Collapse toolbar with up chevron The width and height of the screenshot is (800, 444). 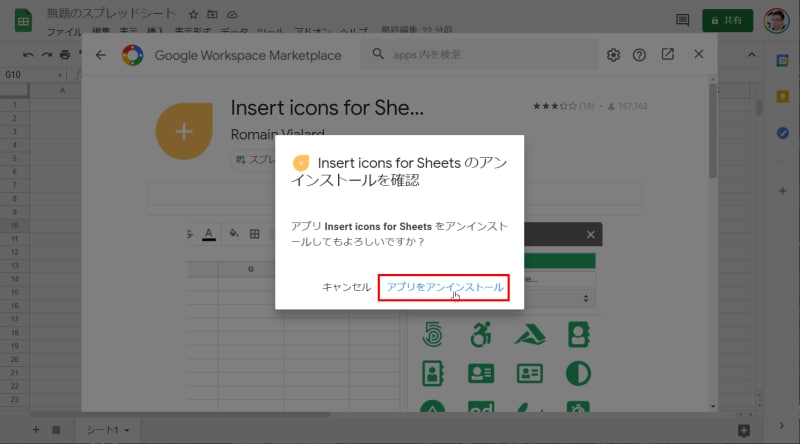click(x=752, y=55)
